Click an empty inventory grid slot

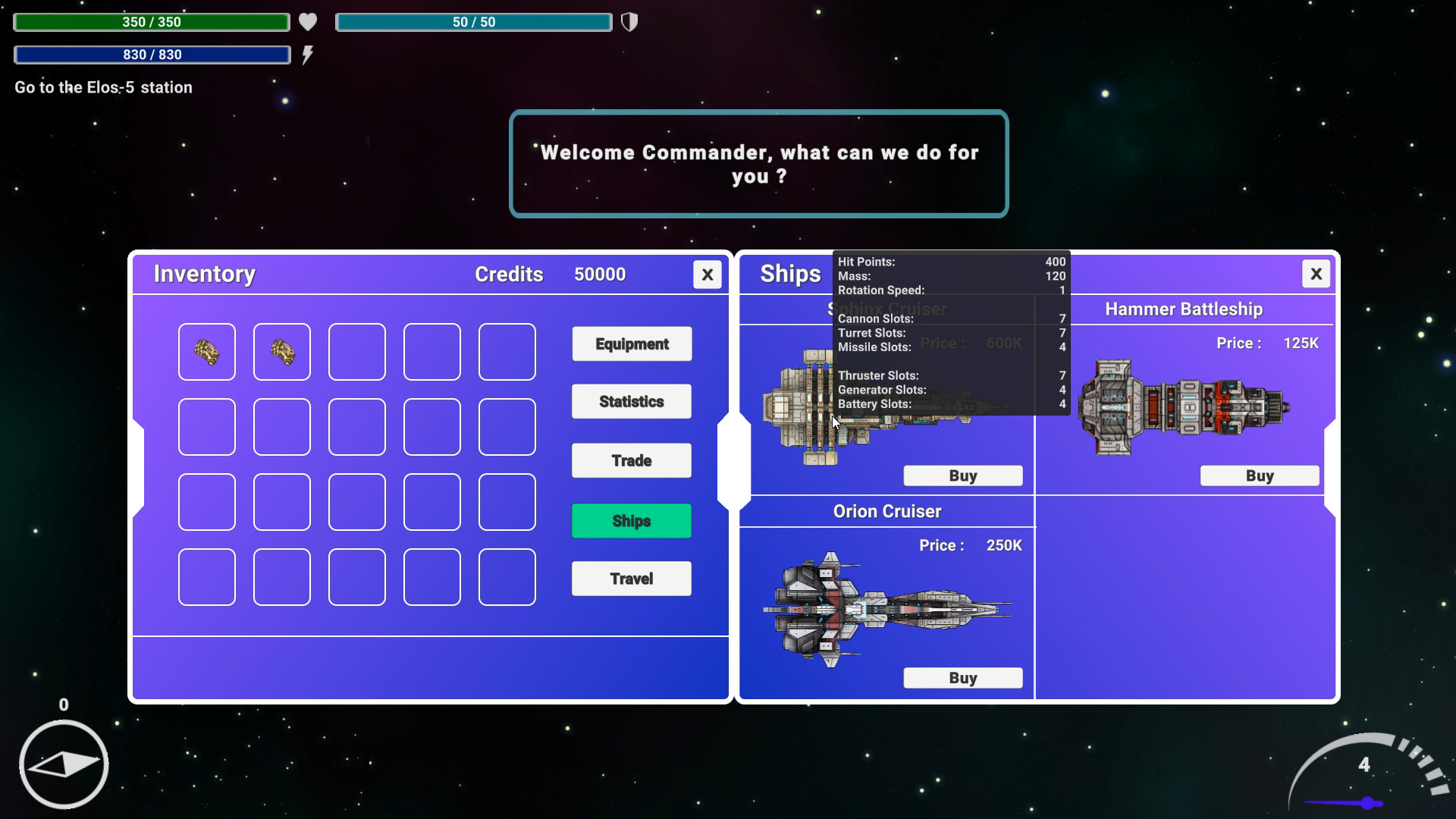click(356, 351)
